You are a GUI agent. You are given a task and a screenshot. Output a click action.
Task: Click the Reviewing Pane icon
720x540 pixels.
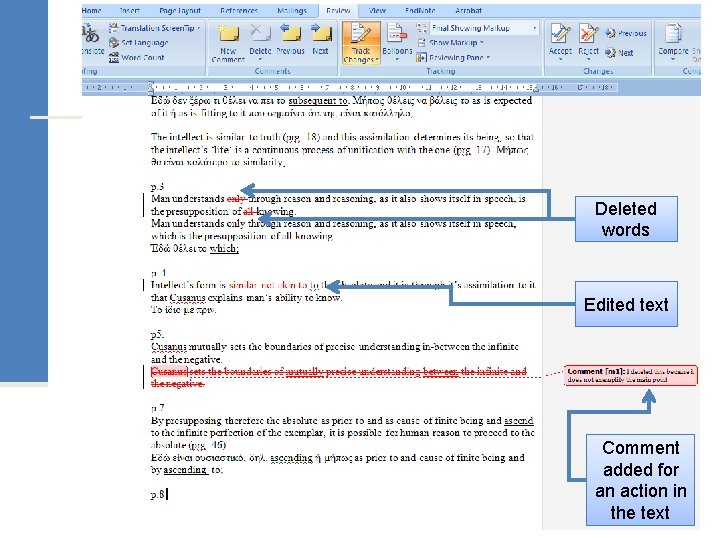pos(421,57)
